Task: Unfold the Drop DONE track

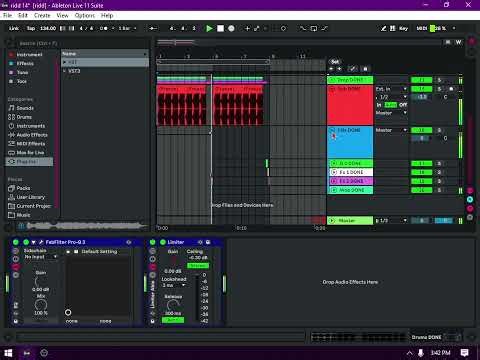Action: (x=332, y=80)
